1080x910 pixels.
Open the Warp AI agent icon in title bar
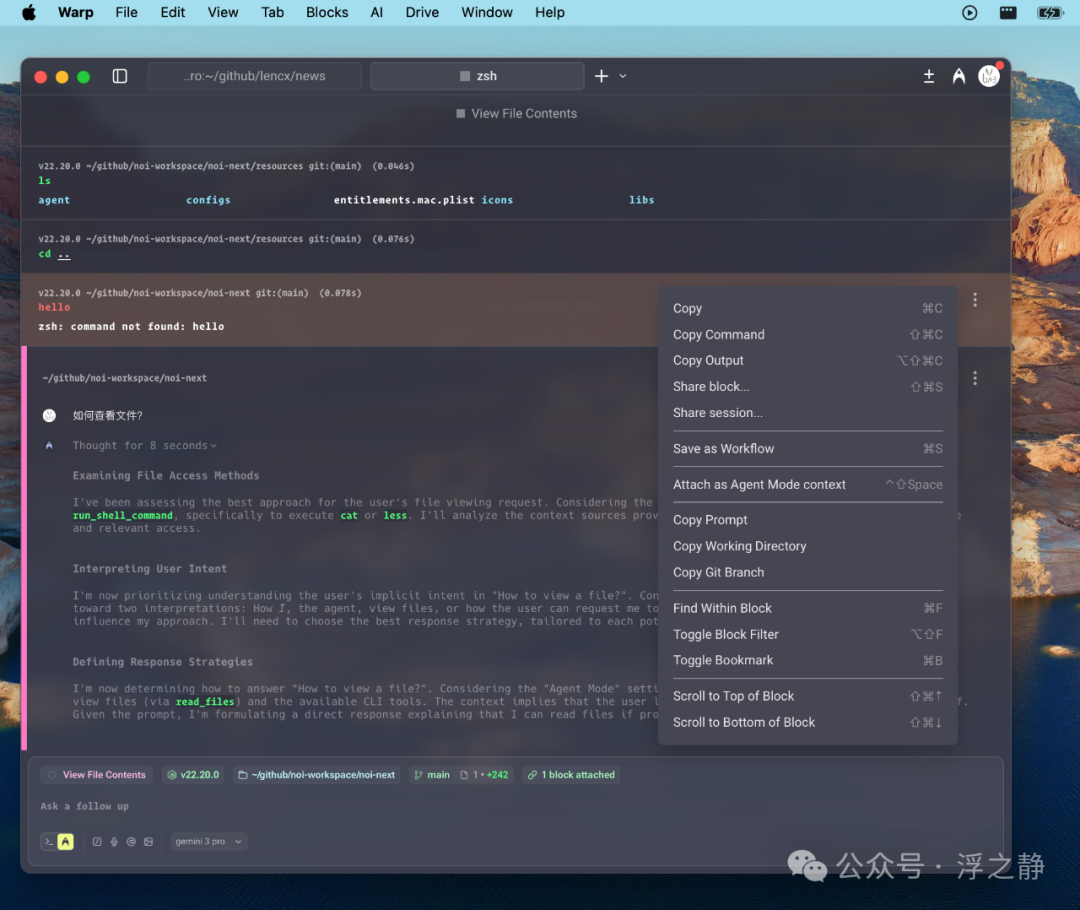coord(959,76)
